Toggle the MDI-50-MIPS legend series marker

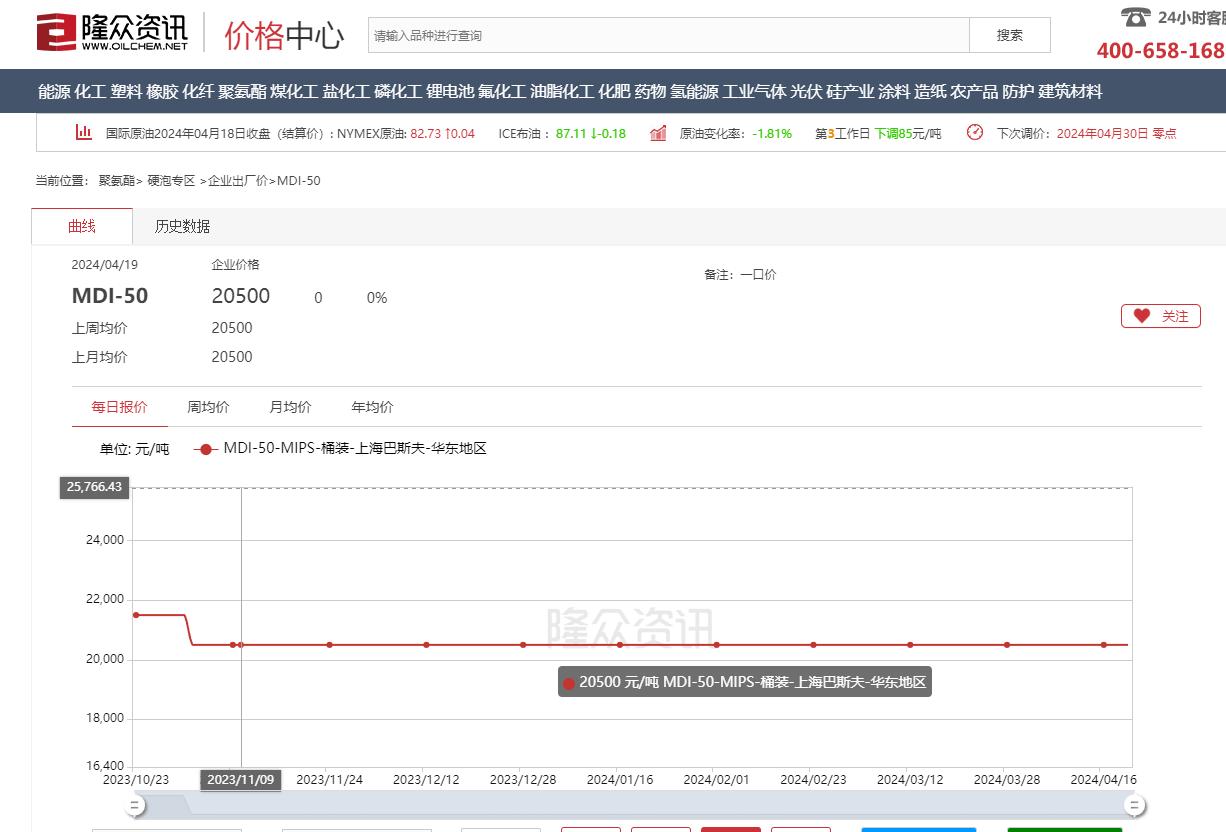(x=205, y=449)
